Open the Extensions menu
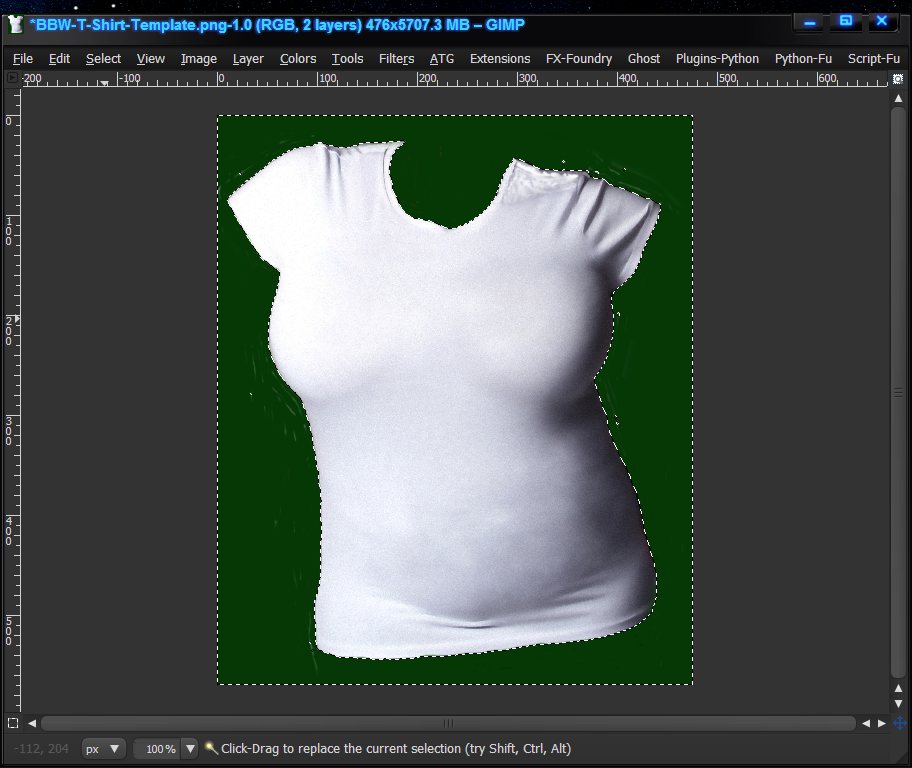Viewport: 912px width, 768px height. click(x=500, y=59)
